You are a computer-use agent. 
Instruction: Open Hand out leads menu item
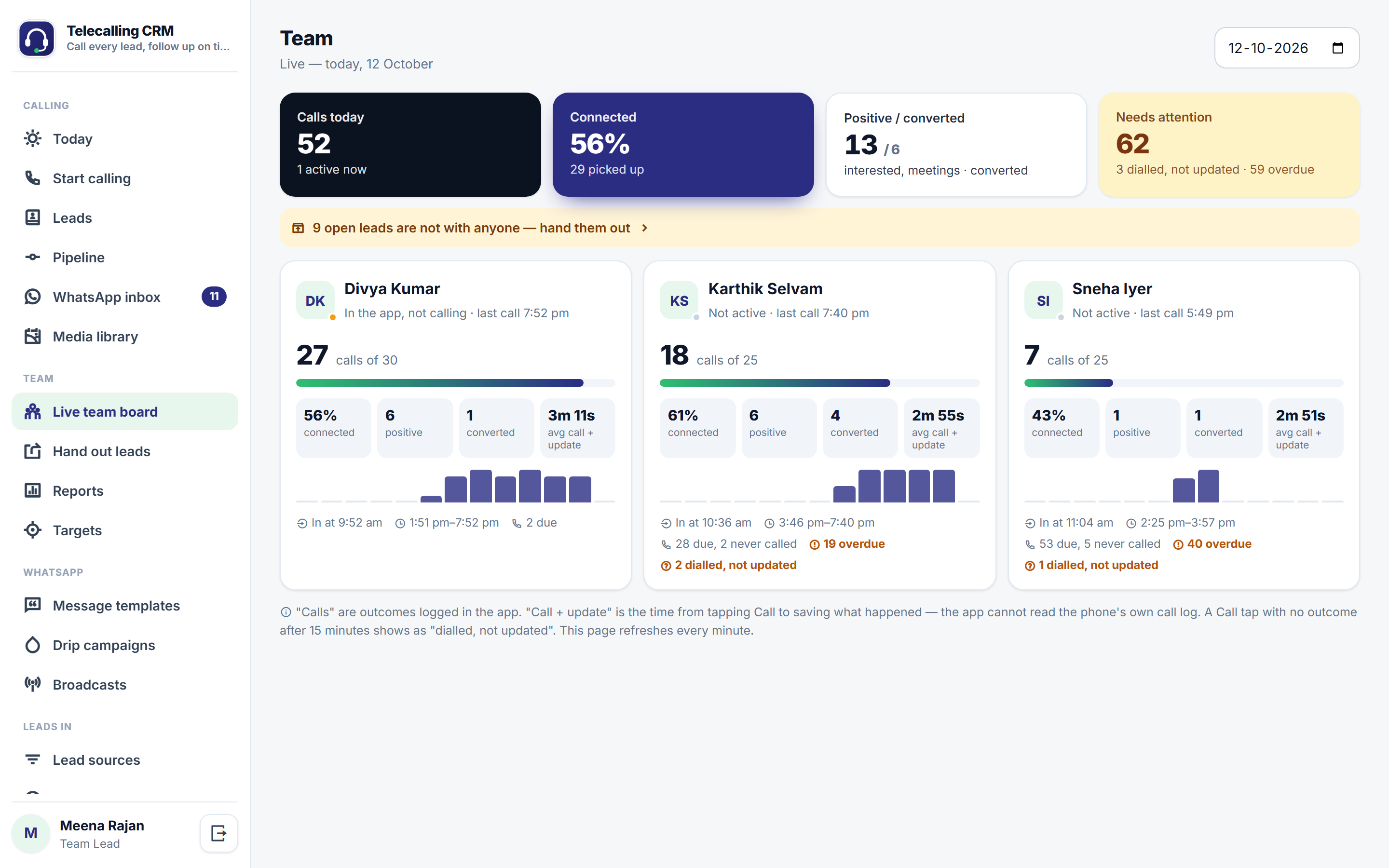point(124,451)
